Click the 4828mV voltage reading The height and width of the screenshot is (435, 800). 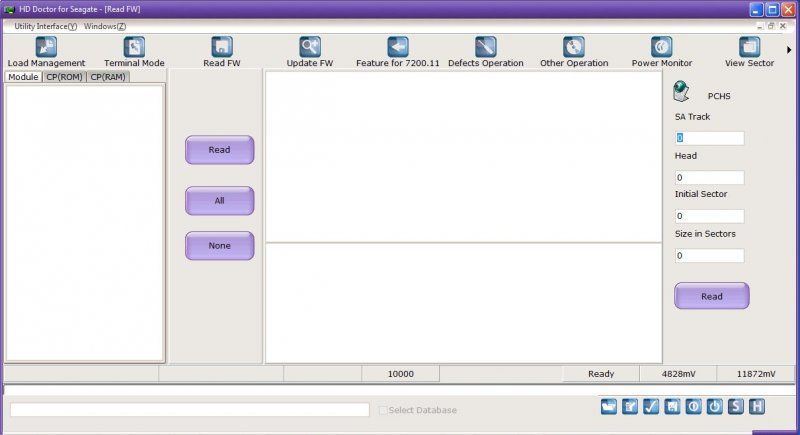pyautogui.click(x=679, y=374)
